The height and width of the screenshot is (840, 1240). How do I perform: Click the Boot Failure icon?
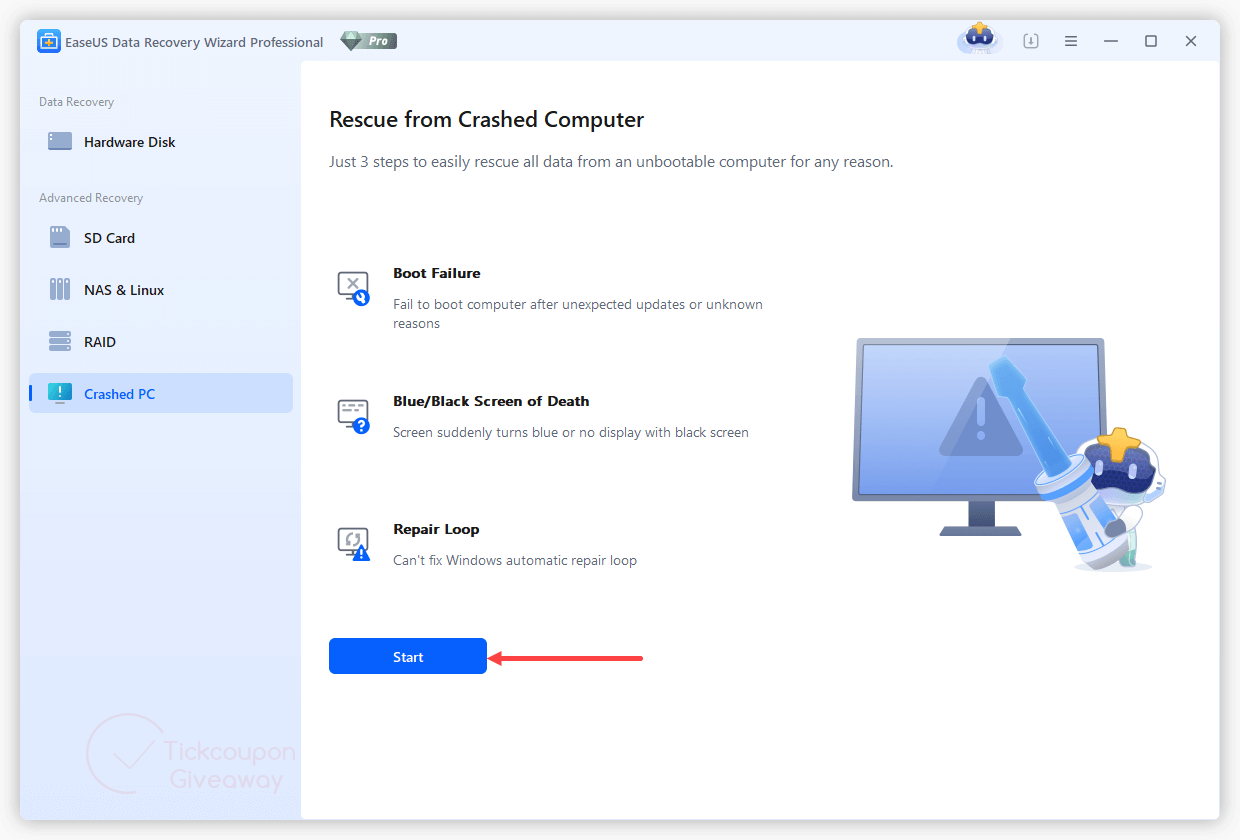tap(353, 287)
